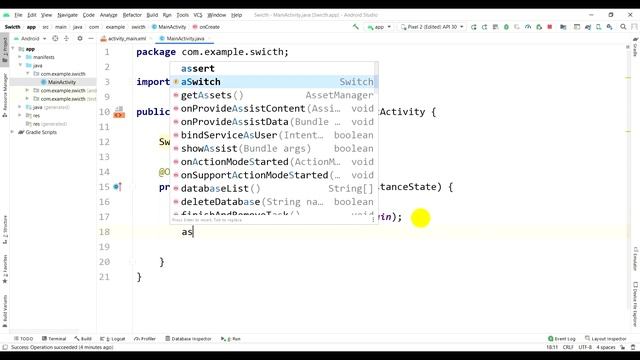
Task: Open the Database Inspector tool window
Action: click(x=188, y=339)
